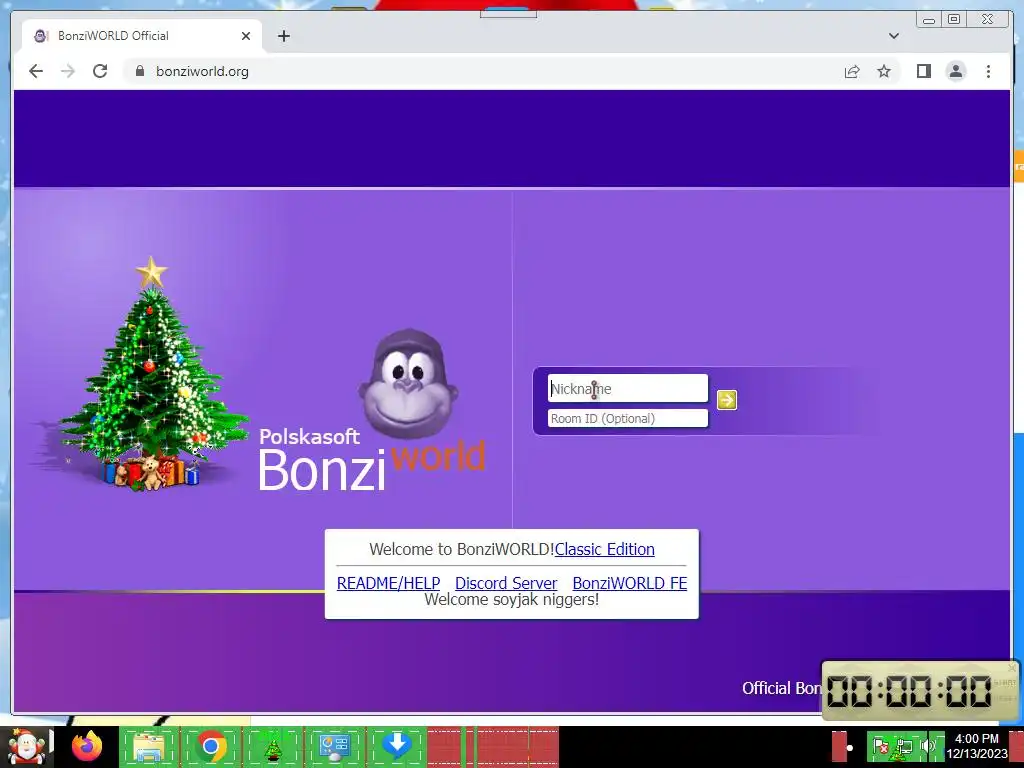
Task: Click into the Nickname field
Action: pyautogui.click(x=628, y=389)
